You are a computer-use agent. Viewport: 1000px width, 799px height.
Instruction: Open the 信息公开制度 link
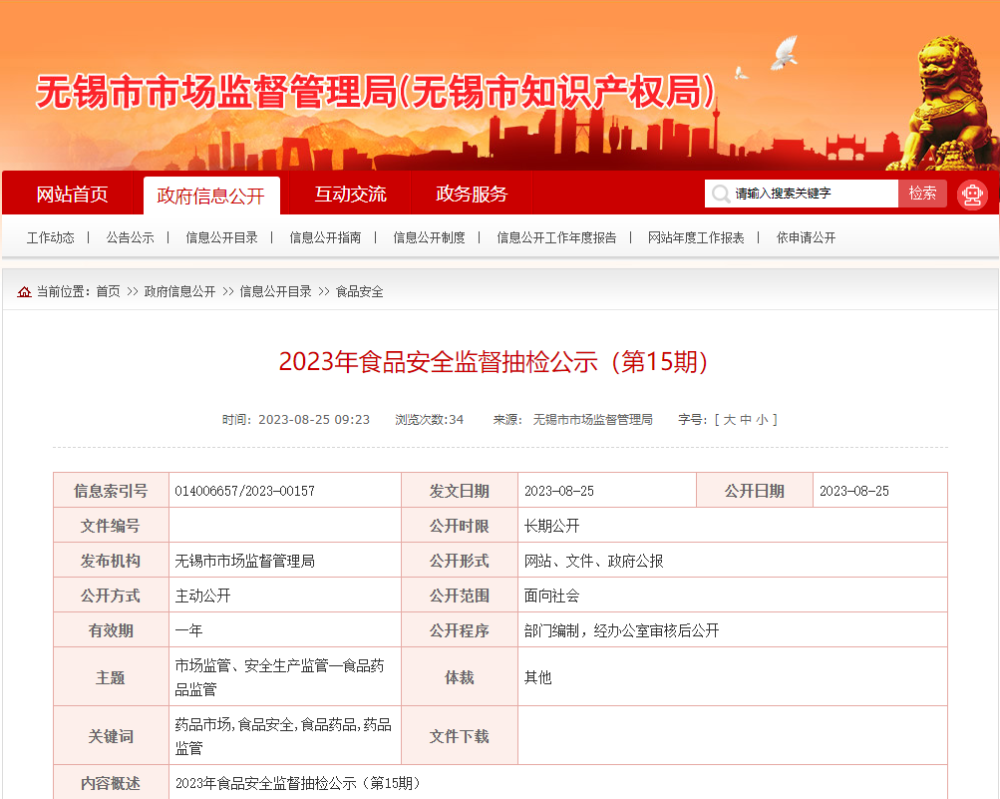[429, 238]
